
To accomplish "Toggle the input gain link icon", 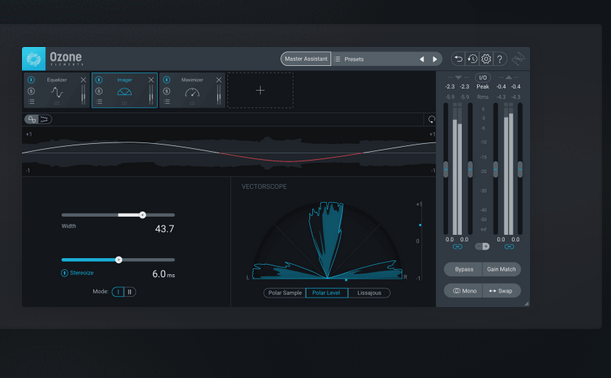I will (x=457, y=247).
